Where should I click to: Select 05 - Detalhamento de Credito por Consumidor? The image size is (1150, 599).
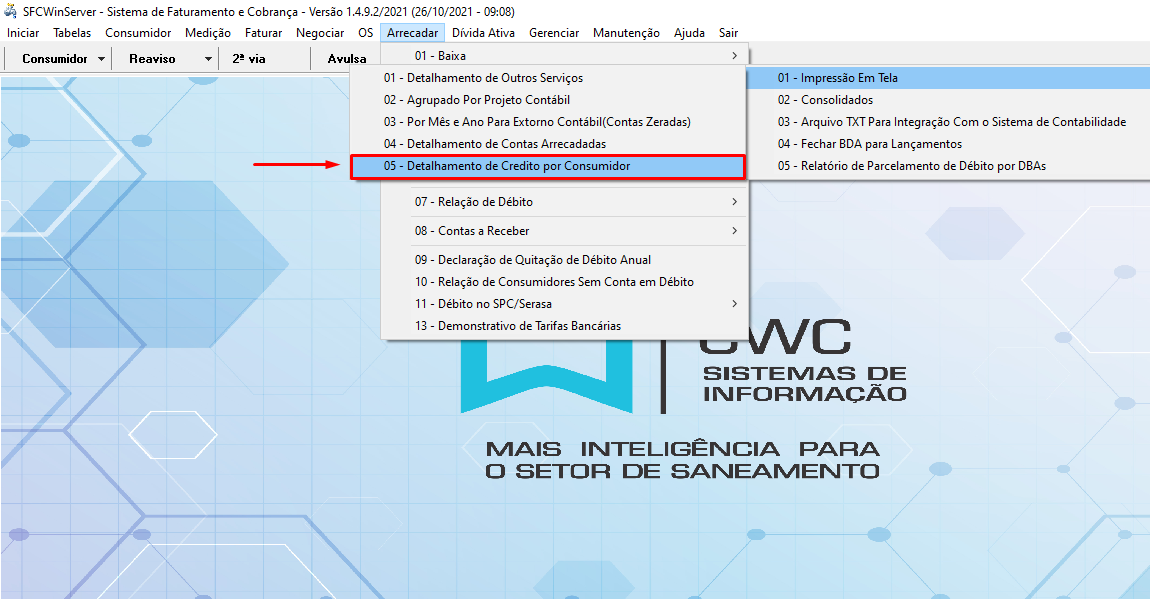tap(506, 166)
